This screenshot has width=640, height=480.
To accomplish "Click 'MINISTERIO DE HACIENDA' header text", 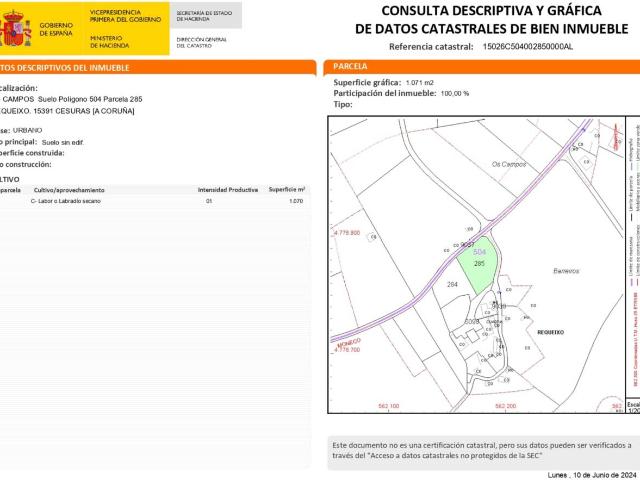I will point(109,42).
